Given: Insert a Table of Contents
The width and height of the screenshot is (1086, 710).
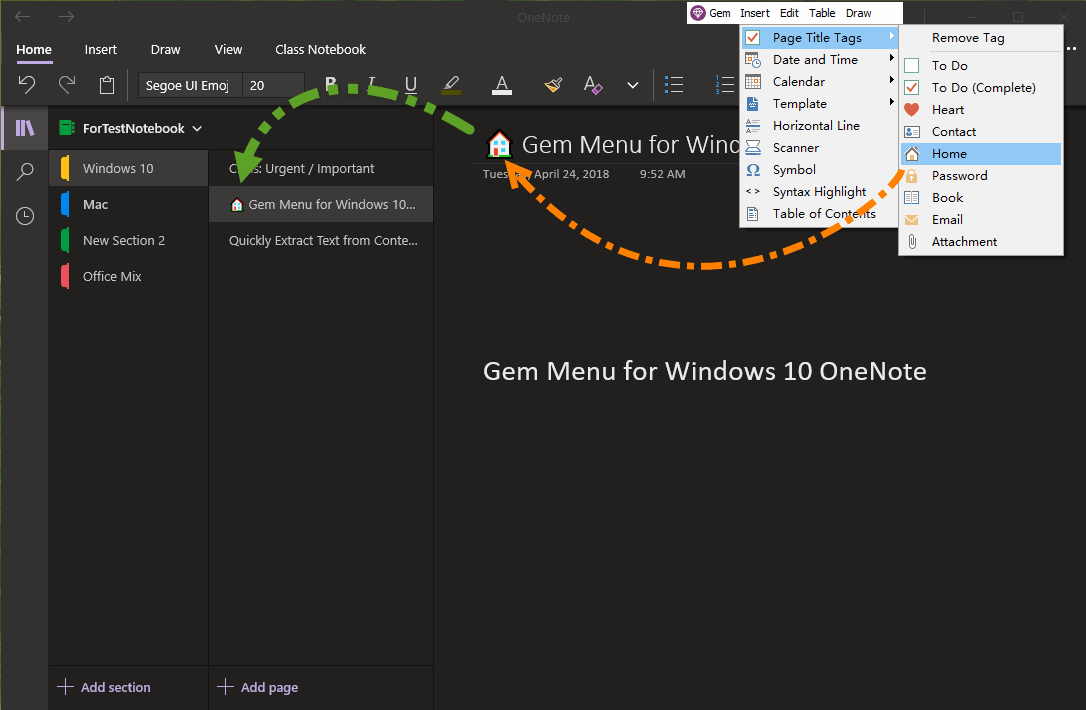Looking at the screenshot, I should [819, 214].
